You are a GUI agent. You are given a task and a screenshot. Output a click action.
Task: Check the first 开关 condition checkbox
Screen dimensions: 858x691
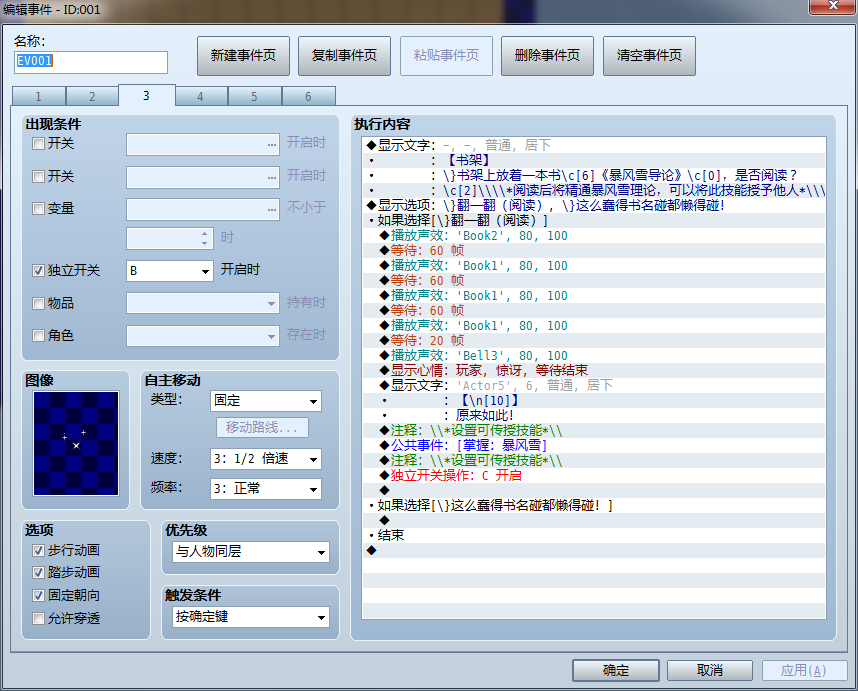[x=38, y=144]
